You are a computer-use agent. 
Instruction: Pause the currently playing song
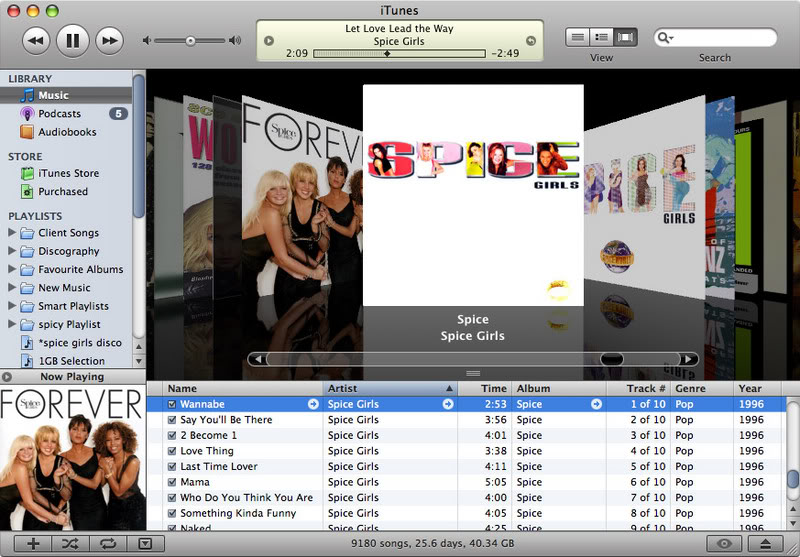click(x=72, y=40)
